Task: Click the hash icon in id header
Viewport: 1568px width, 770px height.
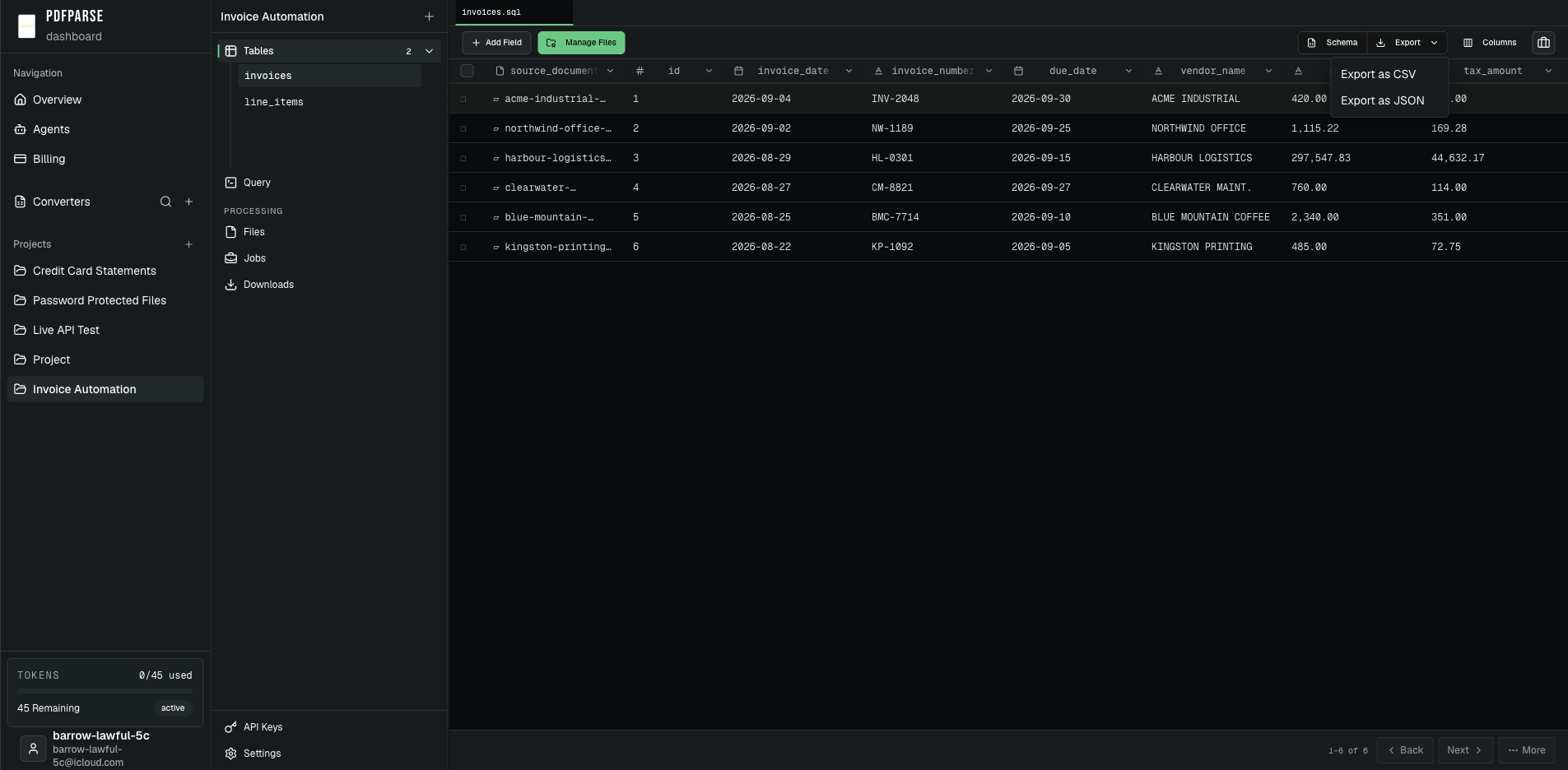Action: [x=640, y=71]
